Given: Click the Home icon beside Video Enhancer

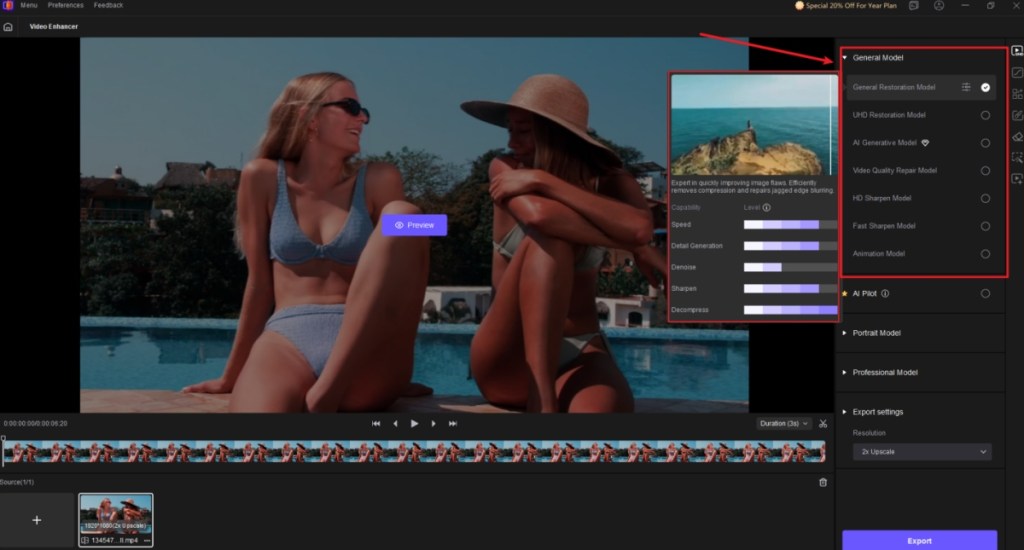Looking at the screenshot, I should click(8, 26).
